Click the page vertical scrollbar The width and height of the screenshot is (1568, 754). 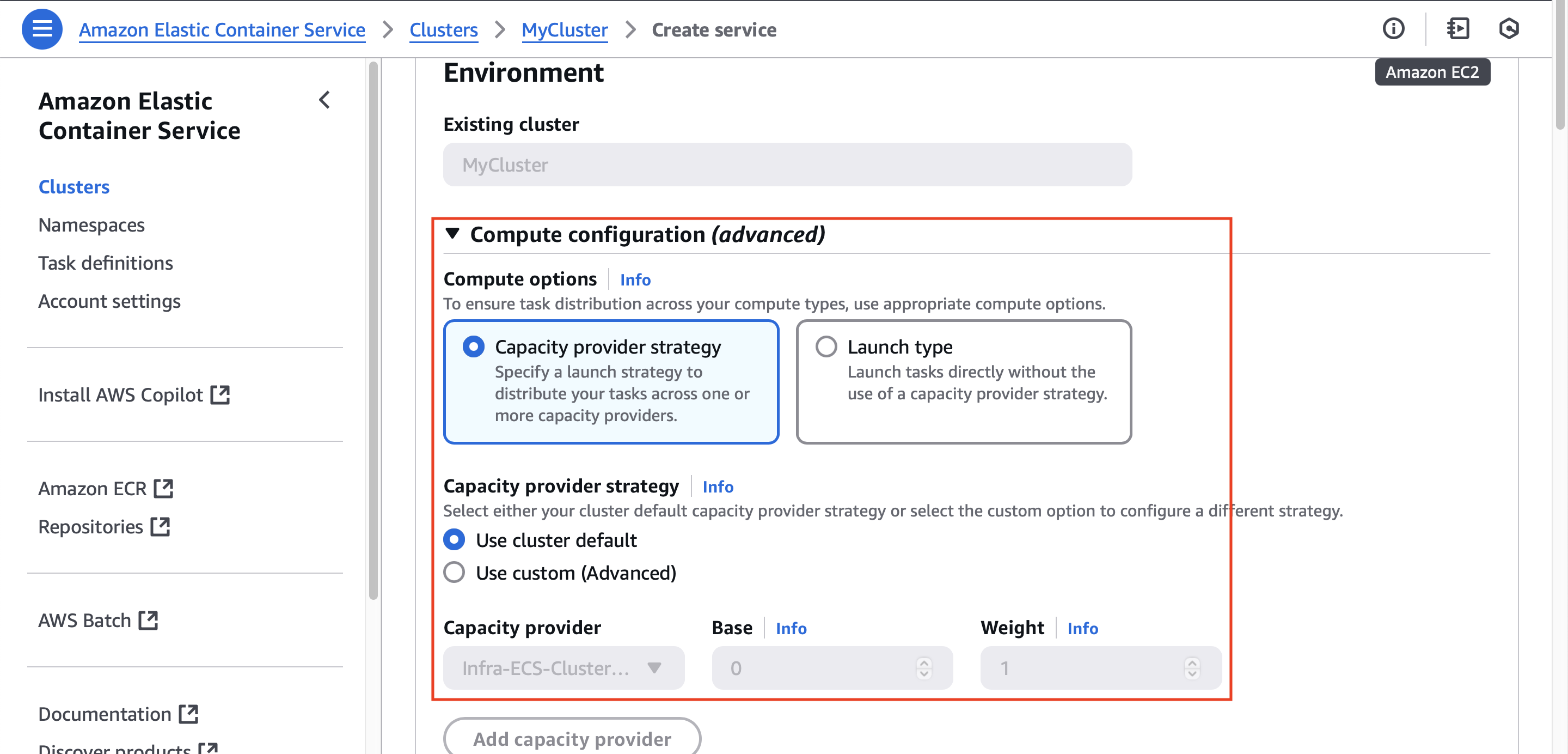(x=1560, y=65)
